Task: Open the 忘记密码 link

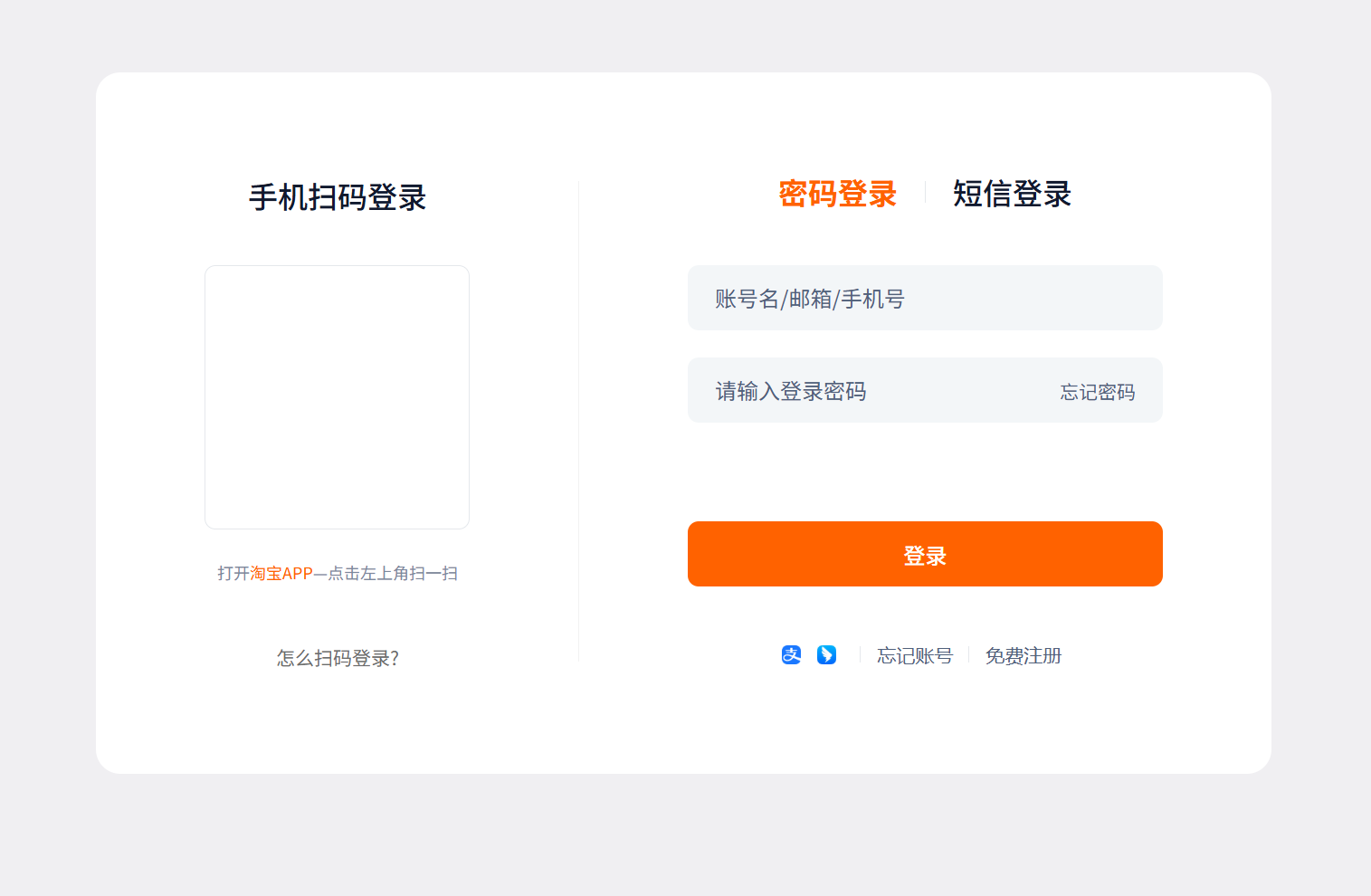Action: [x=1098, y=392]
